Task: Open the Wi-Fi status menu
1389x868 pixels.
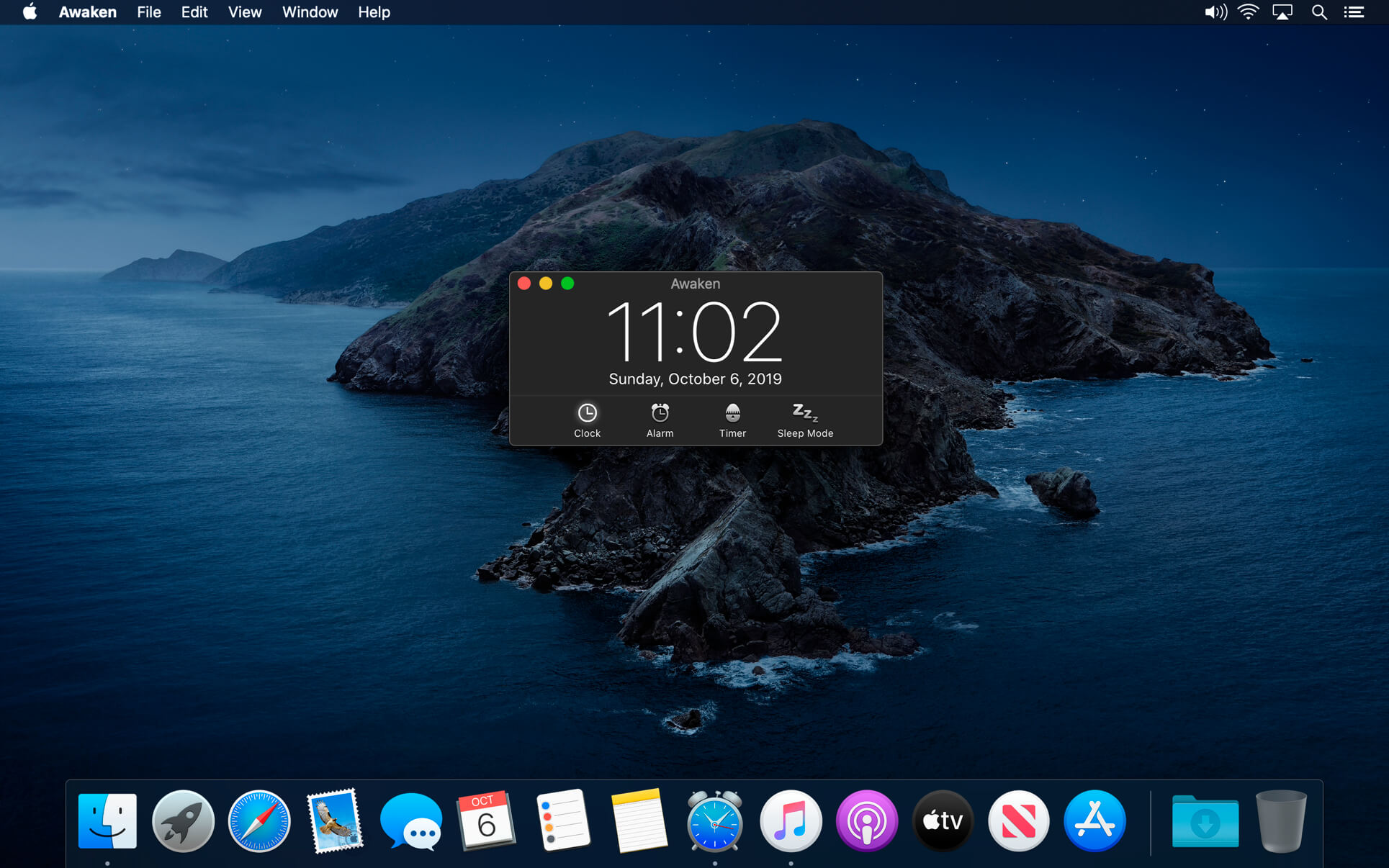Action: point(1248,12)
